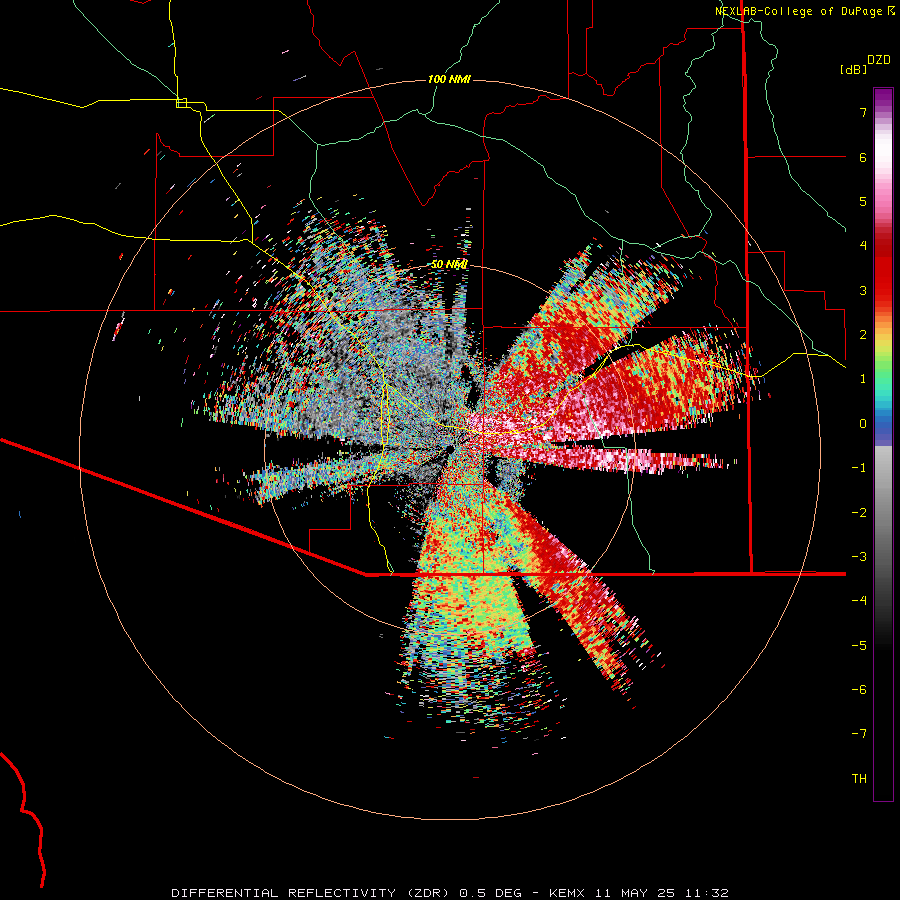Click the TH threshold label on legend
Screen dimensions: 900x900
(859, 779)
